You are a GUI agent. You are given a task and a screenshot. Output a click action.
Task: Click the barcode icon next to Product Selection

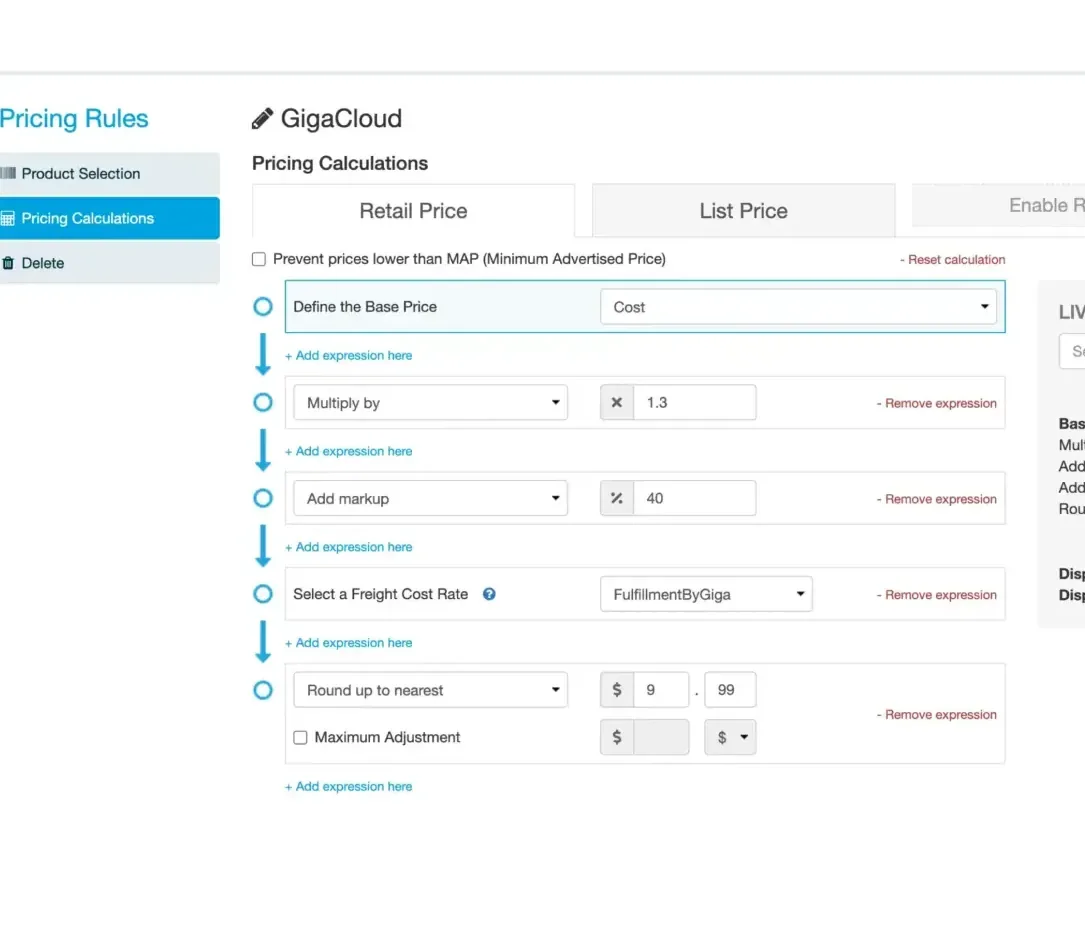pyautogui.click(x=8, y=174)
